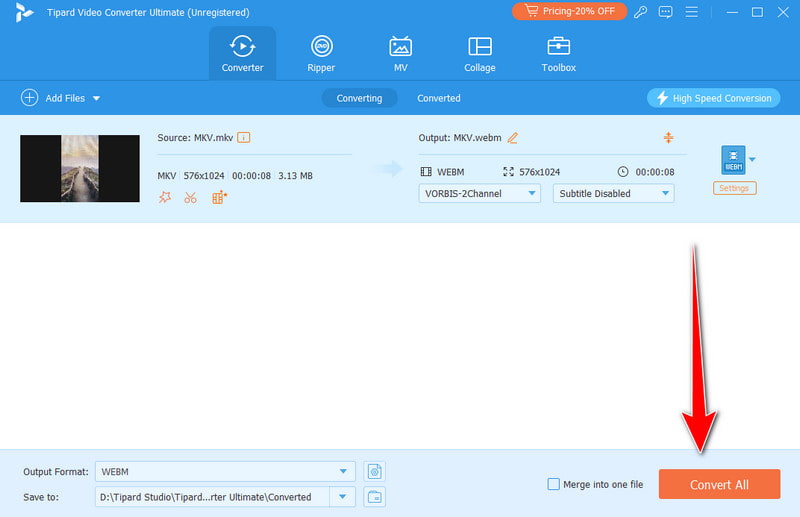Click the Add Files plus icon
The image size is (800, 517).
tap(29, 97)
